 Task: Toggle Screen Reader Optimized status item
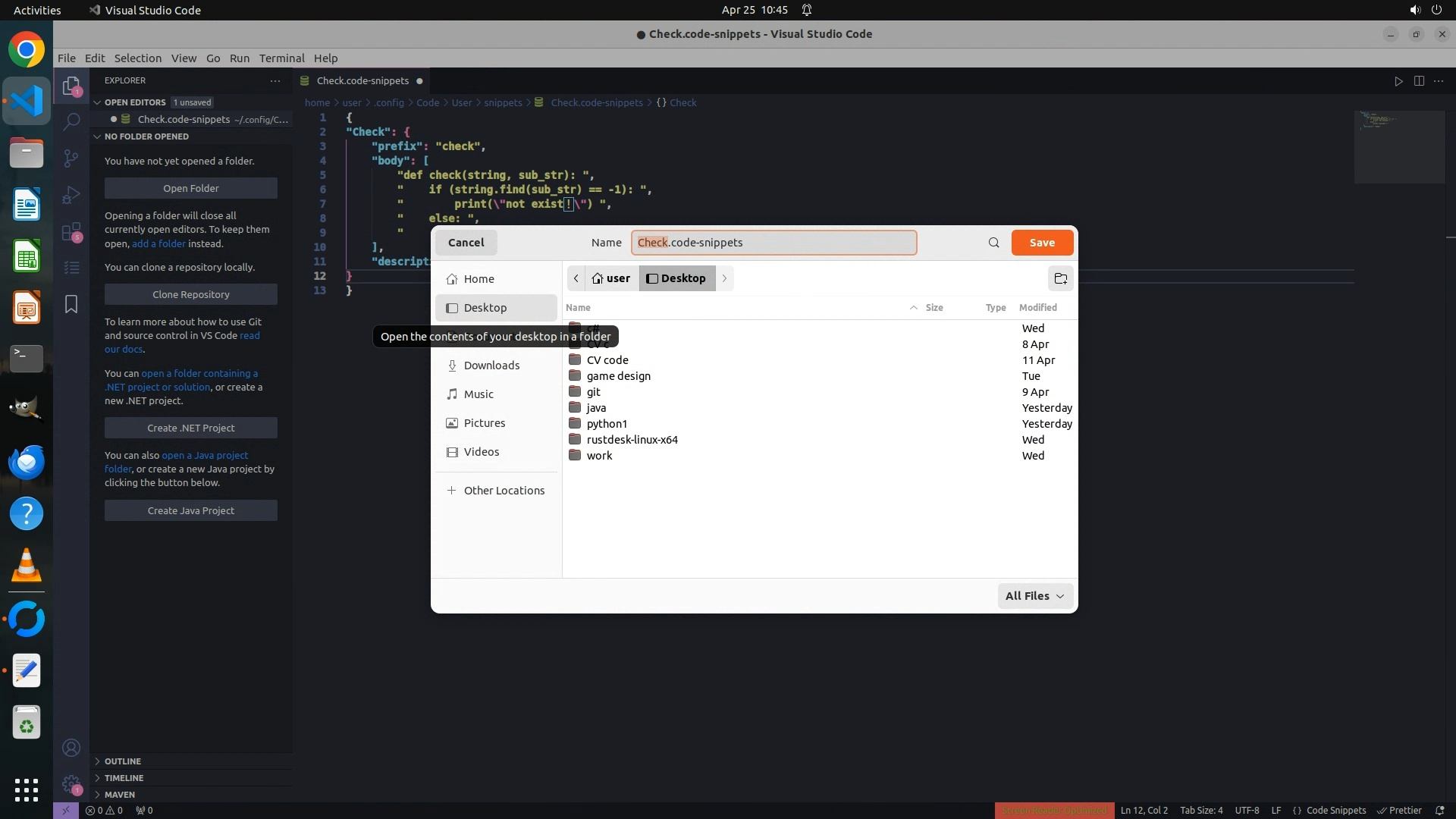click(x=1054, y=810)
